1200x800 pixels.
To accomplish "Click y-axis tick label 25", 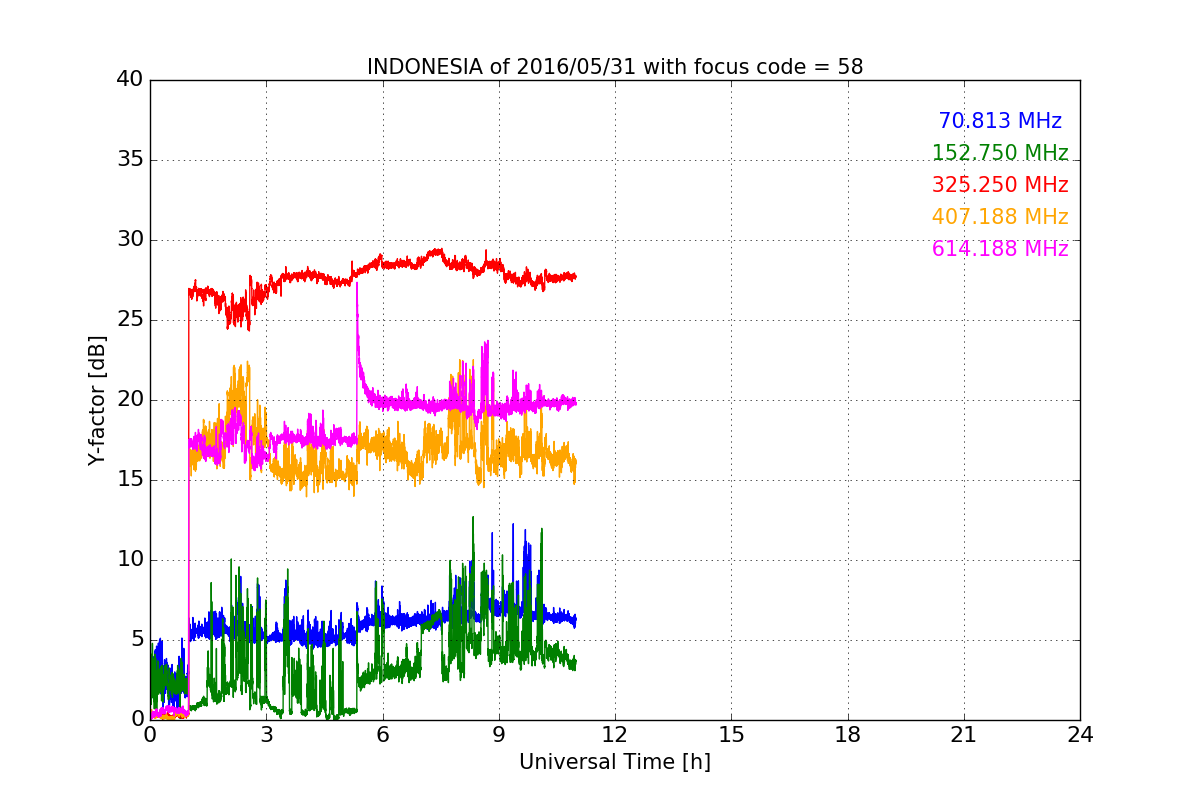I will 130,320.
